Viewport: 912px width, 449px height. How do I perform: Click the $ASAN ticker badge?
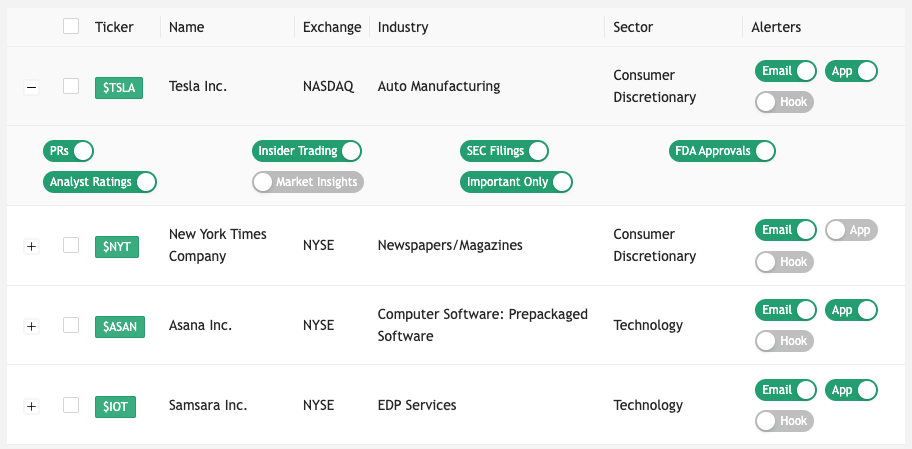click(120, 326)
